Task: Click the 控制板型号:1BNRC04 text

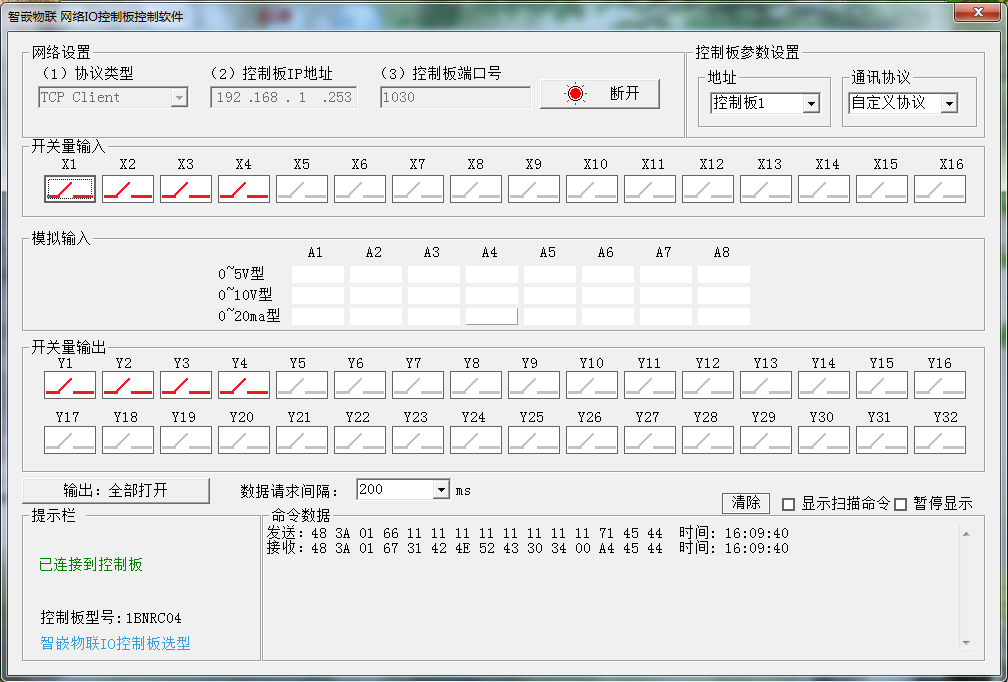Action: (111, 618)
